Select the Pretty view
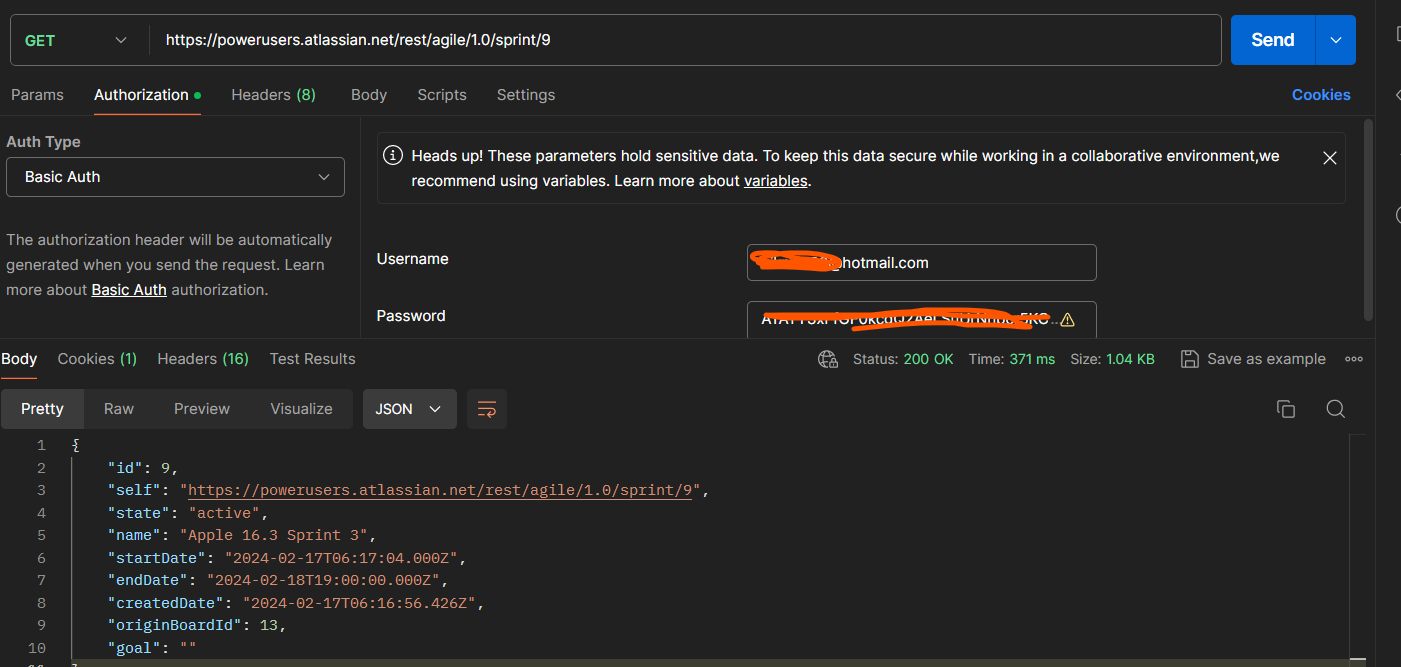The image size is (1401, 667). tap(42, 409)
